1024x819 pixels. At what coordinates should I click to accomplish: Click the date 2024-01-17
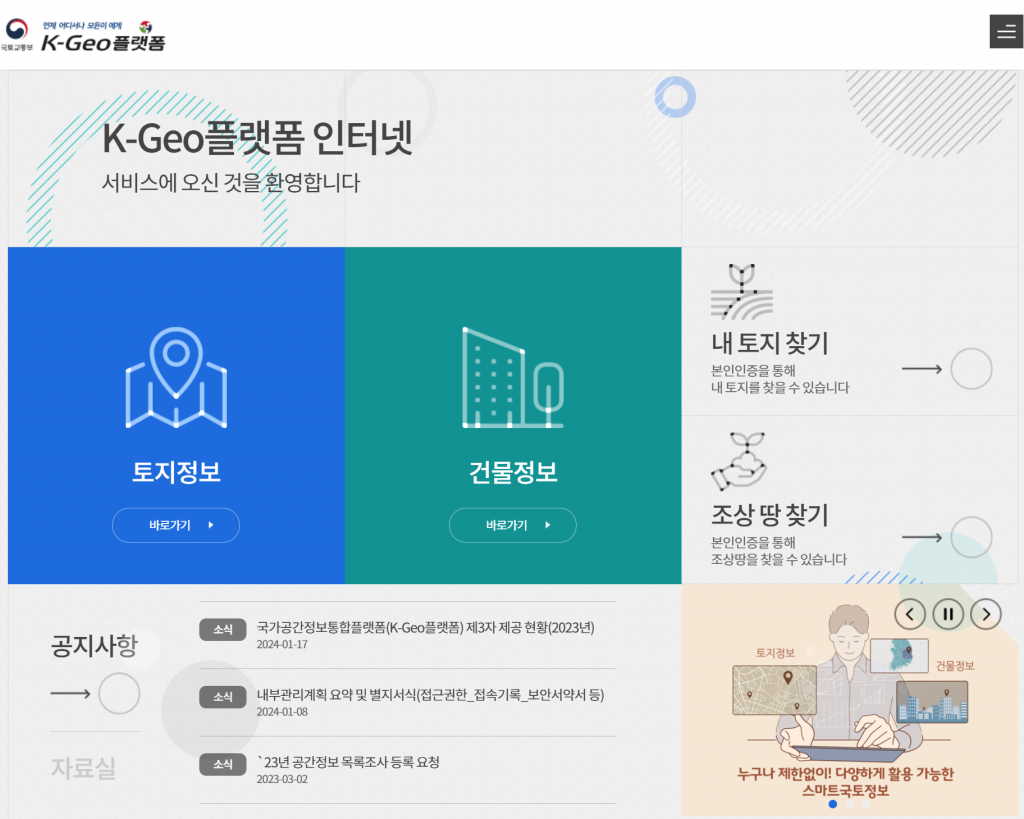[282, 645]
